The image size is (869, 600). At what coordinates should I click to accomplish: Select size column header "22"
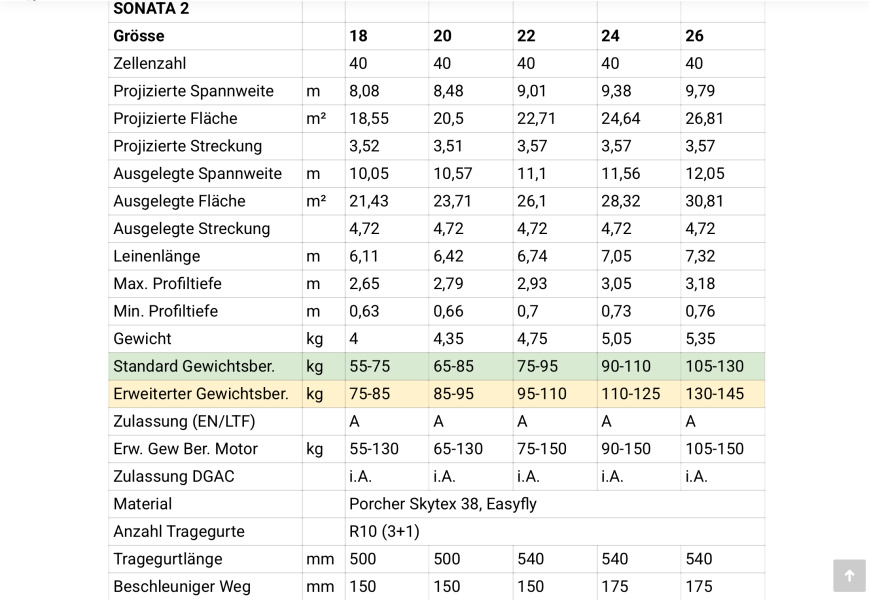(x=526, y=36)
